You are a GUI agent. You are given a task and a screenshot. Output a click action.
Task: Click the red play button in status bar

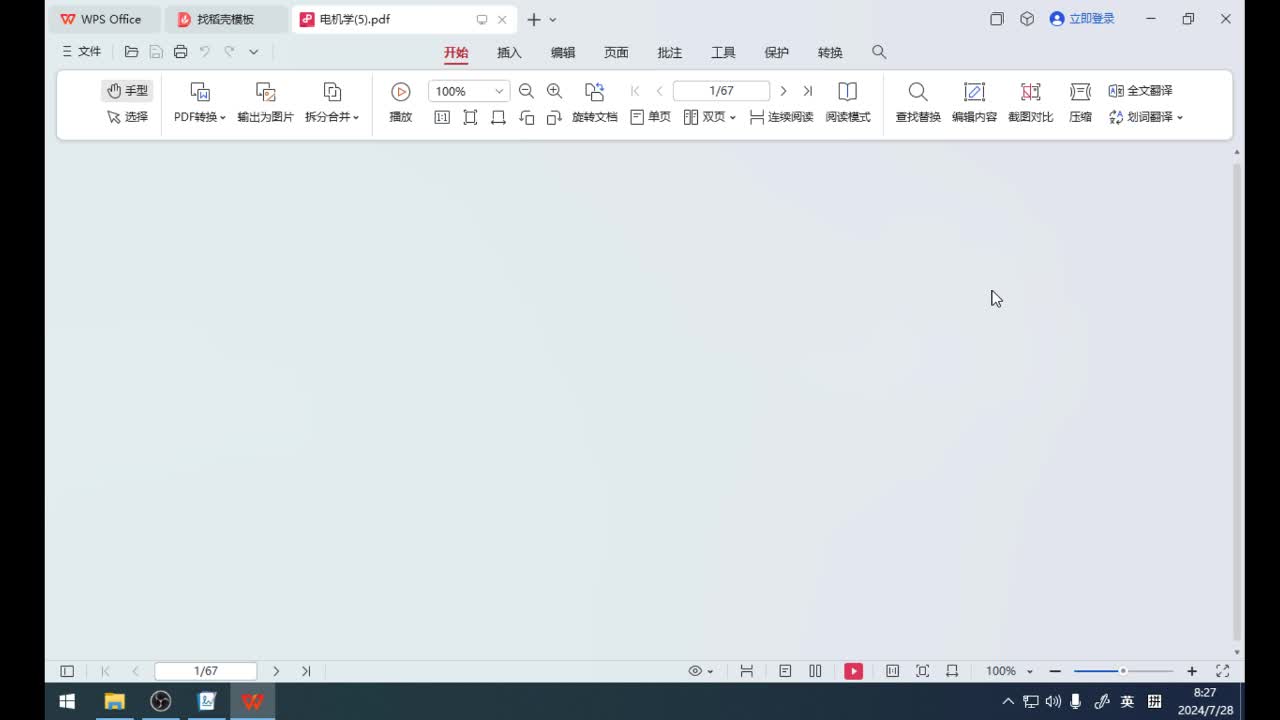(x=853, y=671)
